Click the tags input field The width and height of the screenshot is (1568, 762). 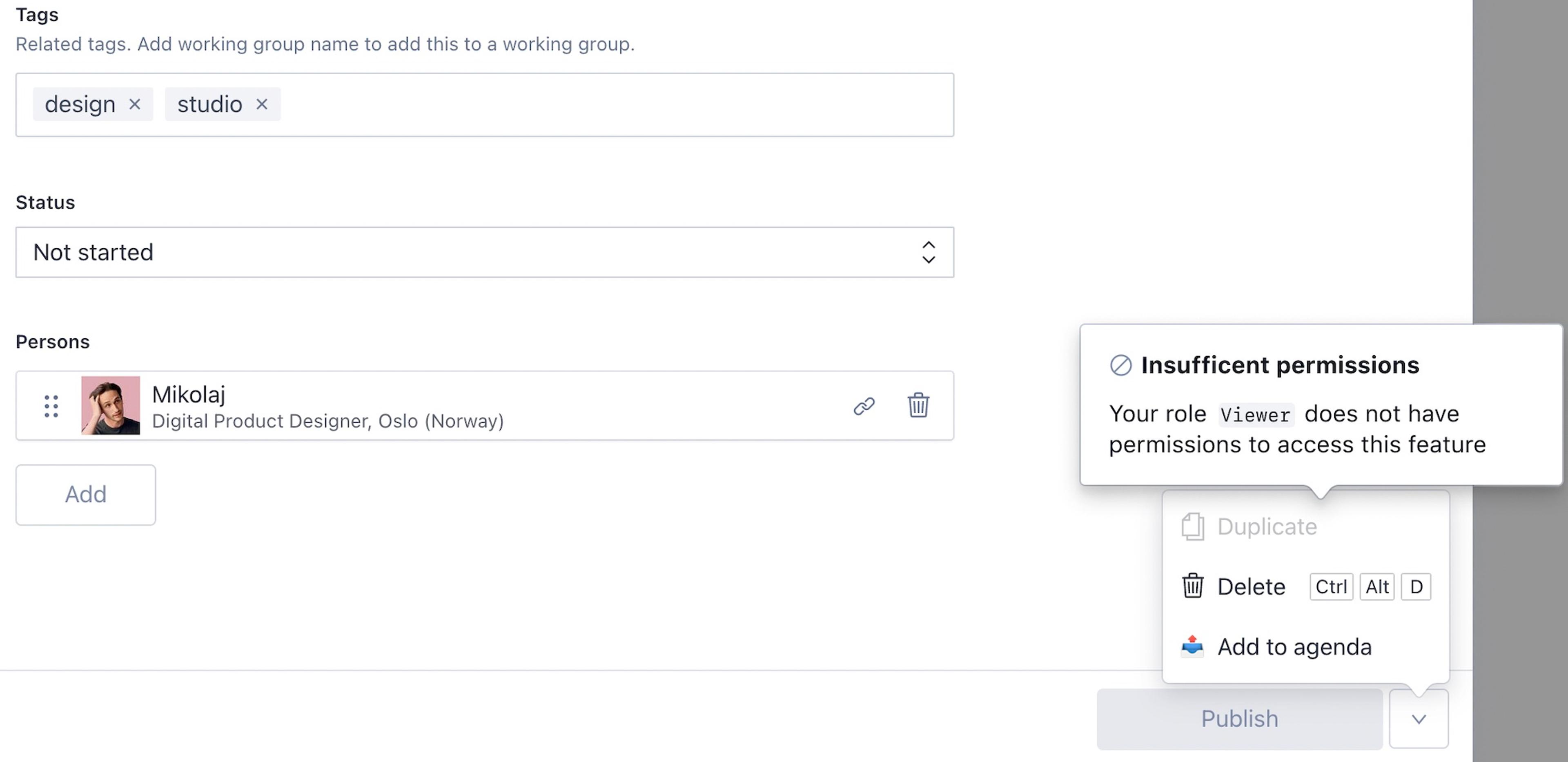coord(609,104)
